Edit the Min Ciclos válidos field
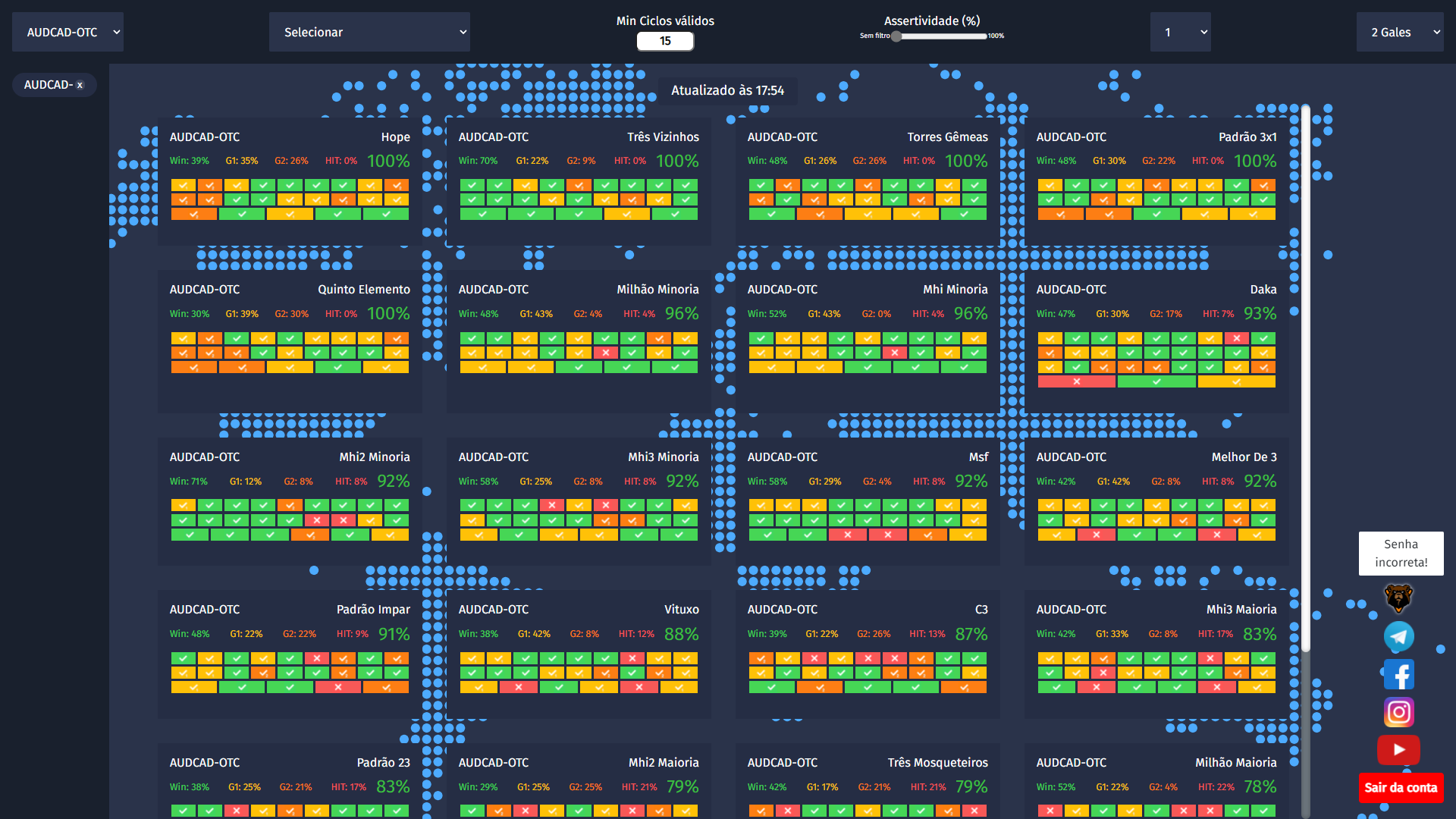Screen dimensions: 1456x819 pyautogui.click(x=665, y=41)
